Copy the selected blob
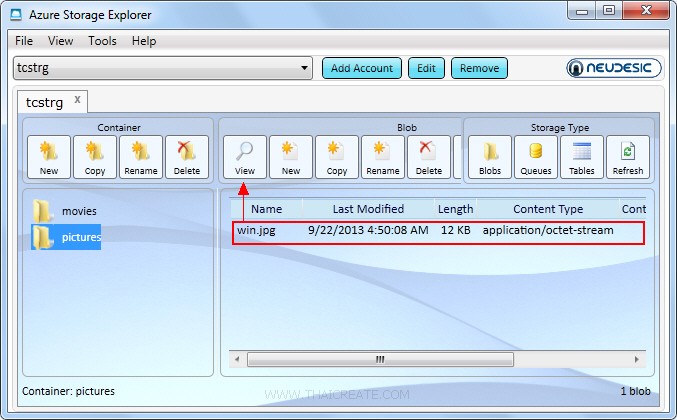 pyautogui.click(x=337, y=157)
